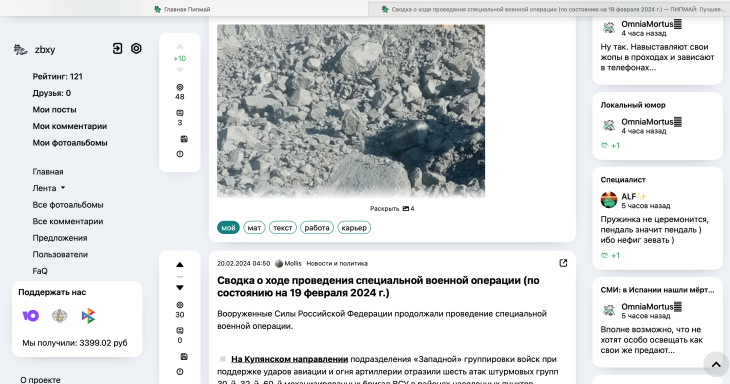This screenshot has width=730, height=384.
Task: Click Мы получили: 3399.02 руб text
Action: 75,343
